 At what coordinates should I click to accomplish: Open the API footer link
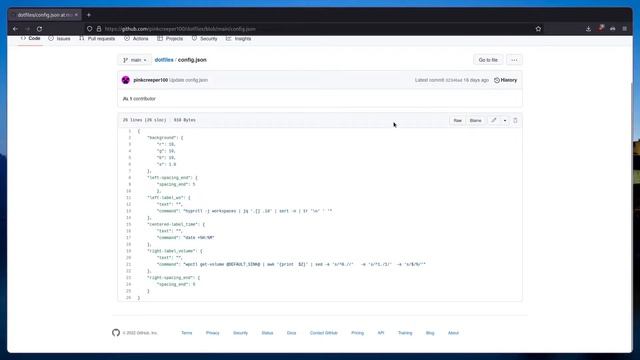381,333
